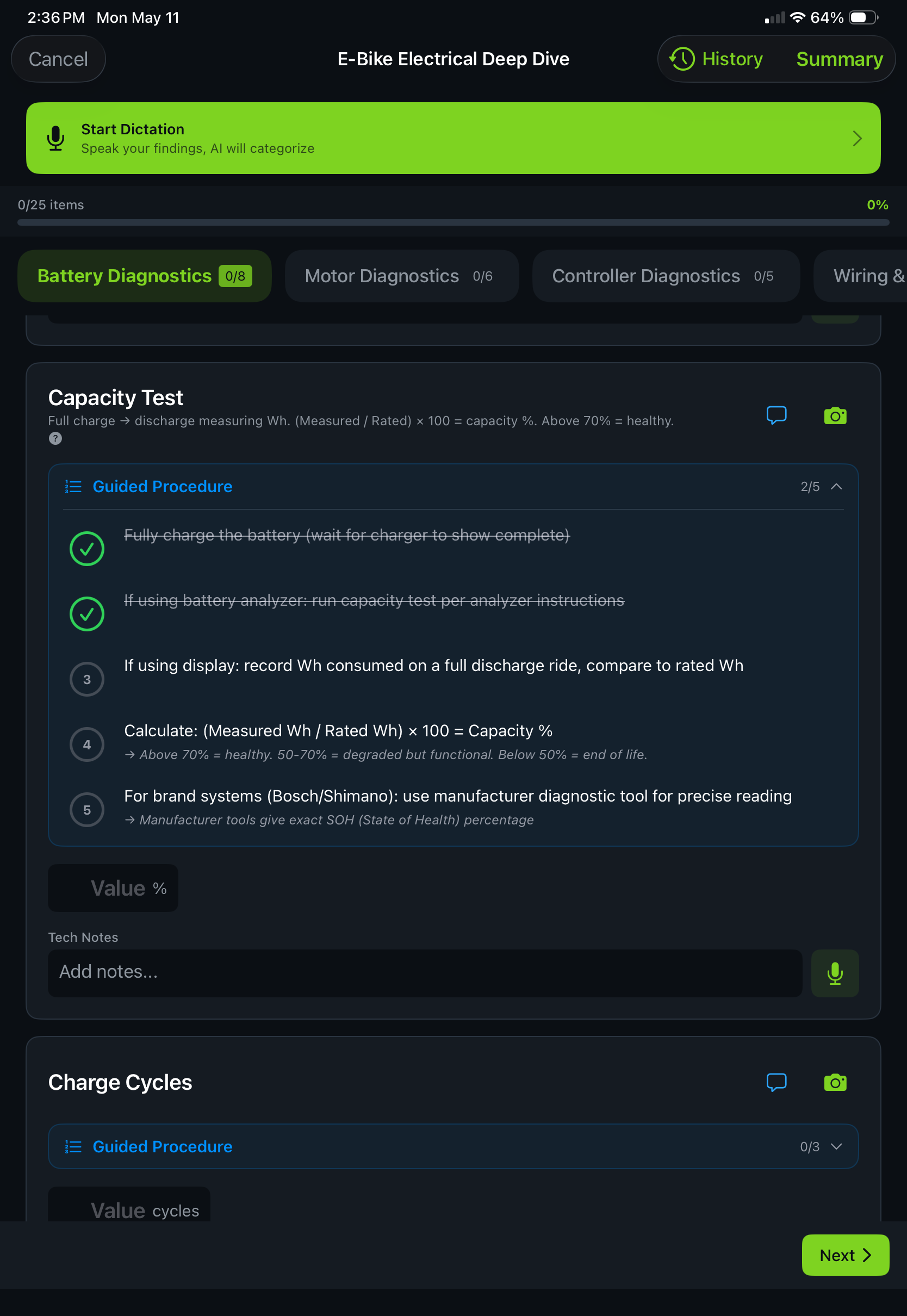Viewport: 907px width, 1316px height.
Task: Tap the Start Dictation microphone icon
Action: (x=55, y=138)
